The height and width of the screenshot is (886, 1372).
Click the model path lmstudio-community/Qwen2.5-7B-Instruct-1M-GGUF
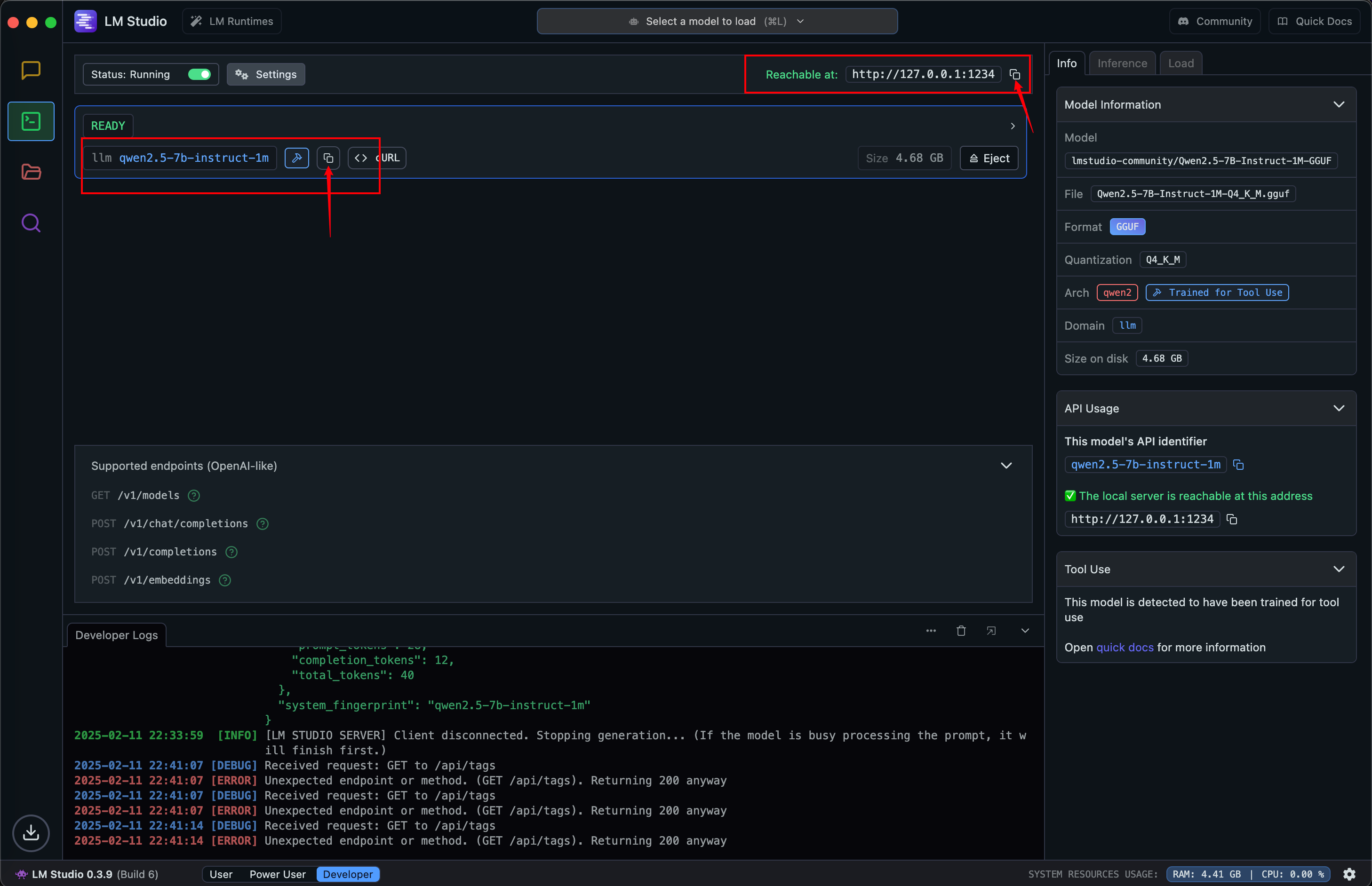1201,160
